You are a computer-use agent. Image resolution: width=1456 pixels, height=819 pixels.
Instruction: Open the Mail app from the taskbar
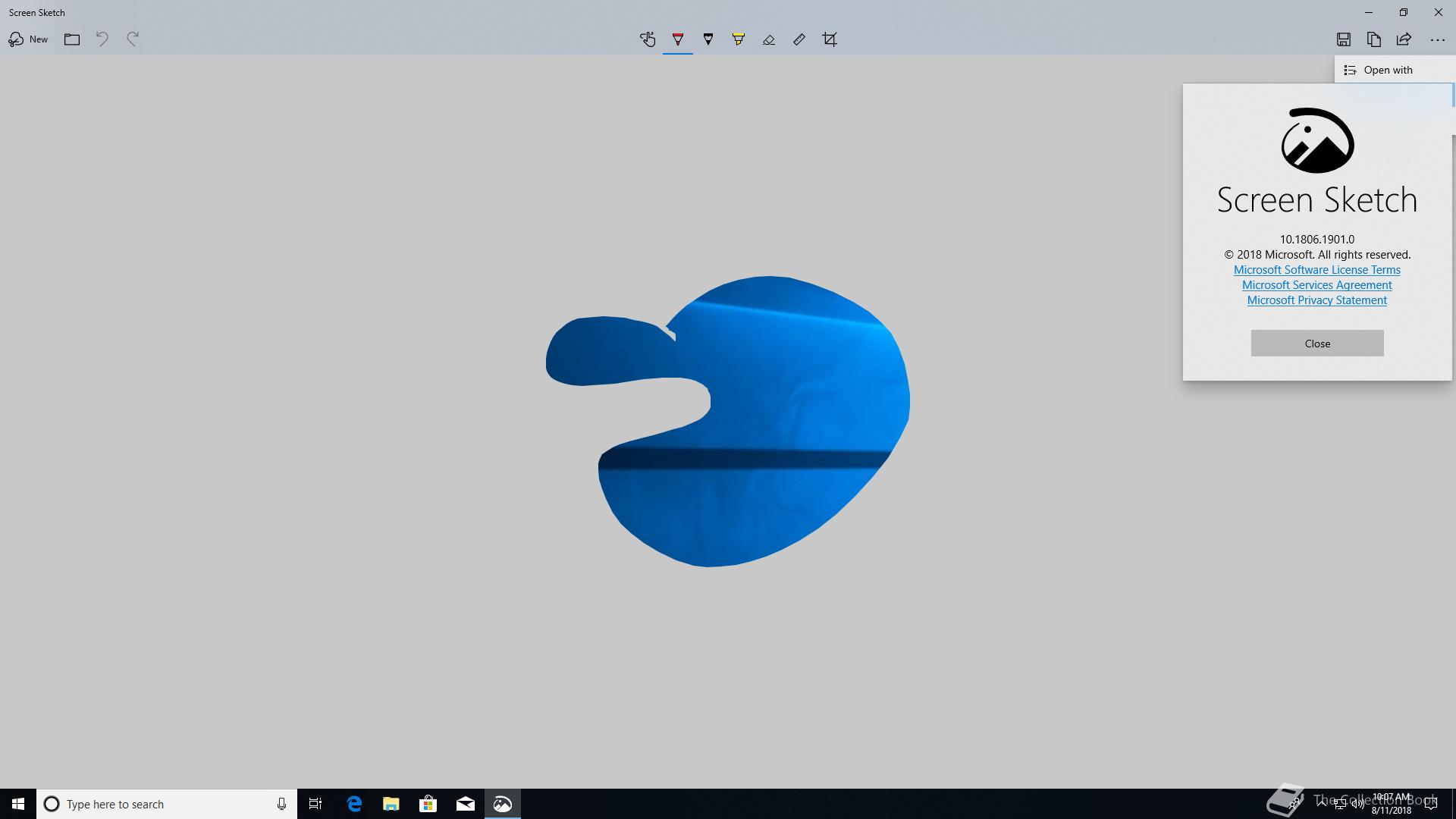pos(466,804)
